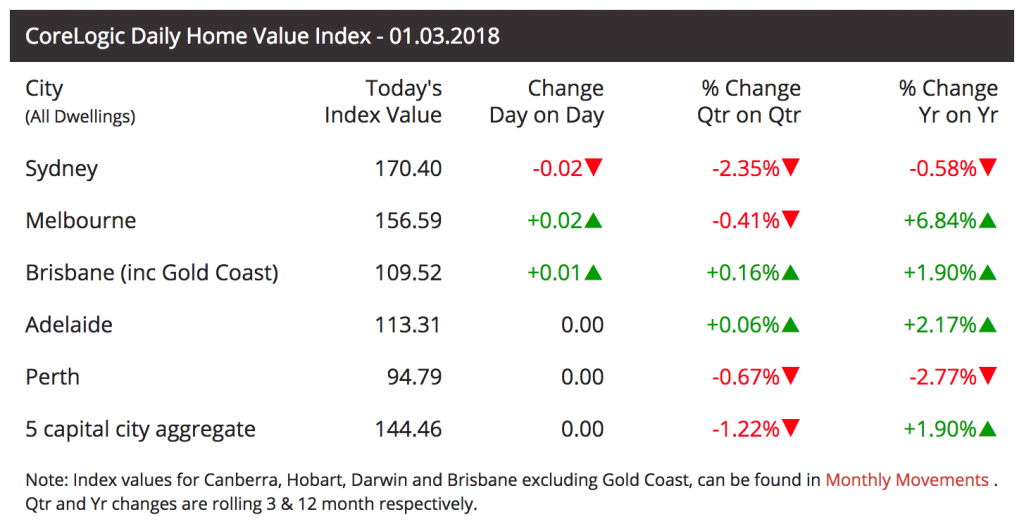The width and height of the screenshot is (1024, 524).
Task: Click Adelaide's green up arrow beside +2.17%
Action: pyautogui.click(x=989, y=325)
